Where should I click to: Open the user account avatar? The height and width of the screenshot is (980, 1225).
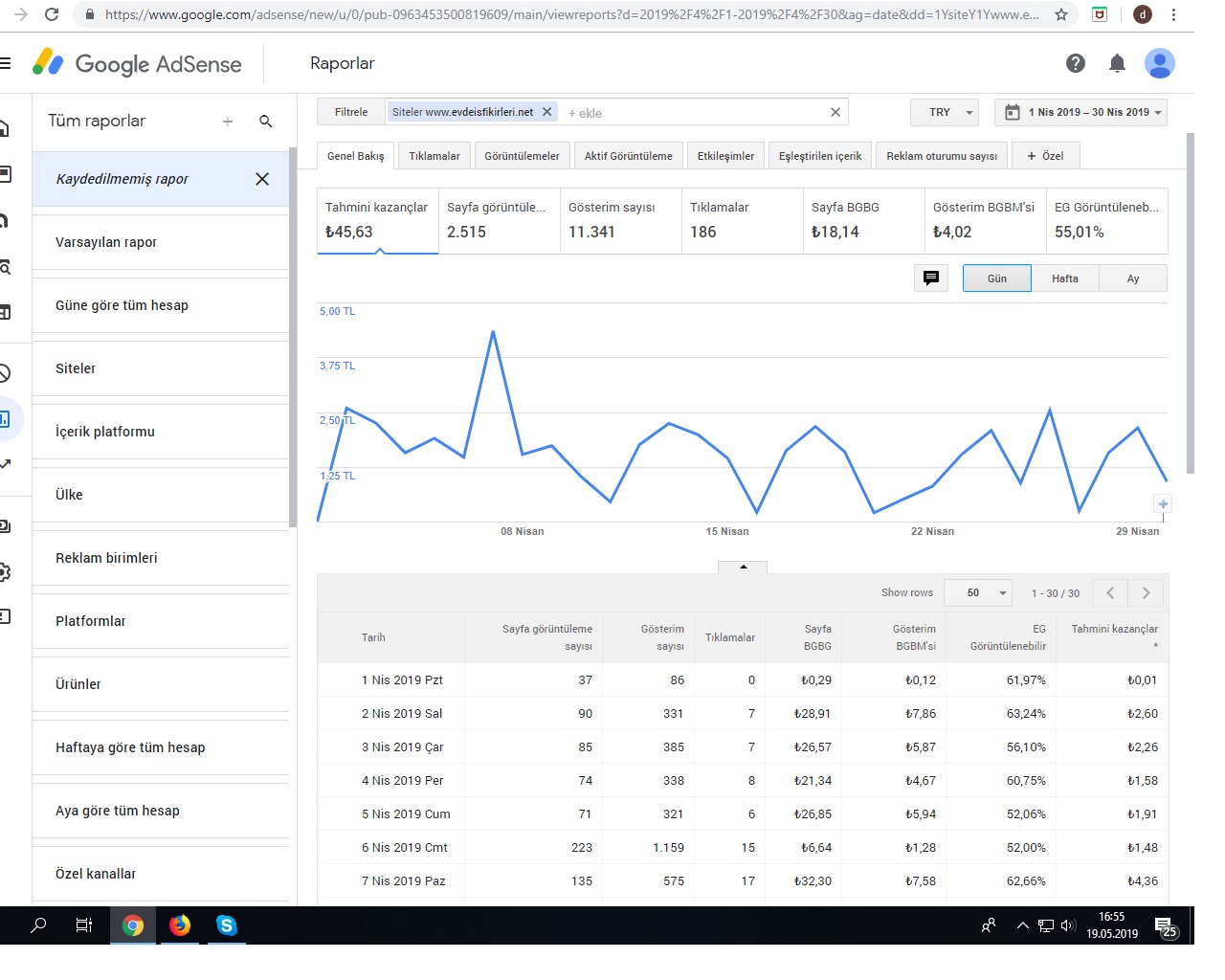click(1159, 63)
